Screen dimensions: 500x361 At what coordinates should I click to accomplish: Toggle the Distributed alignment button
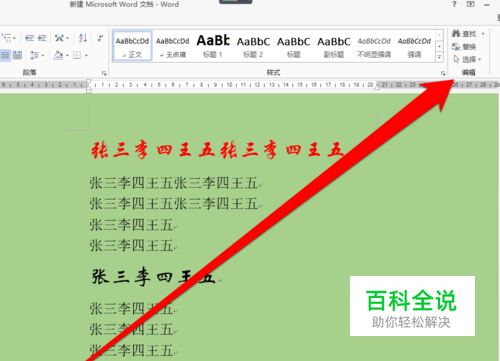coord(17,55)
